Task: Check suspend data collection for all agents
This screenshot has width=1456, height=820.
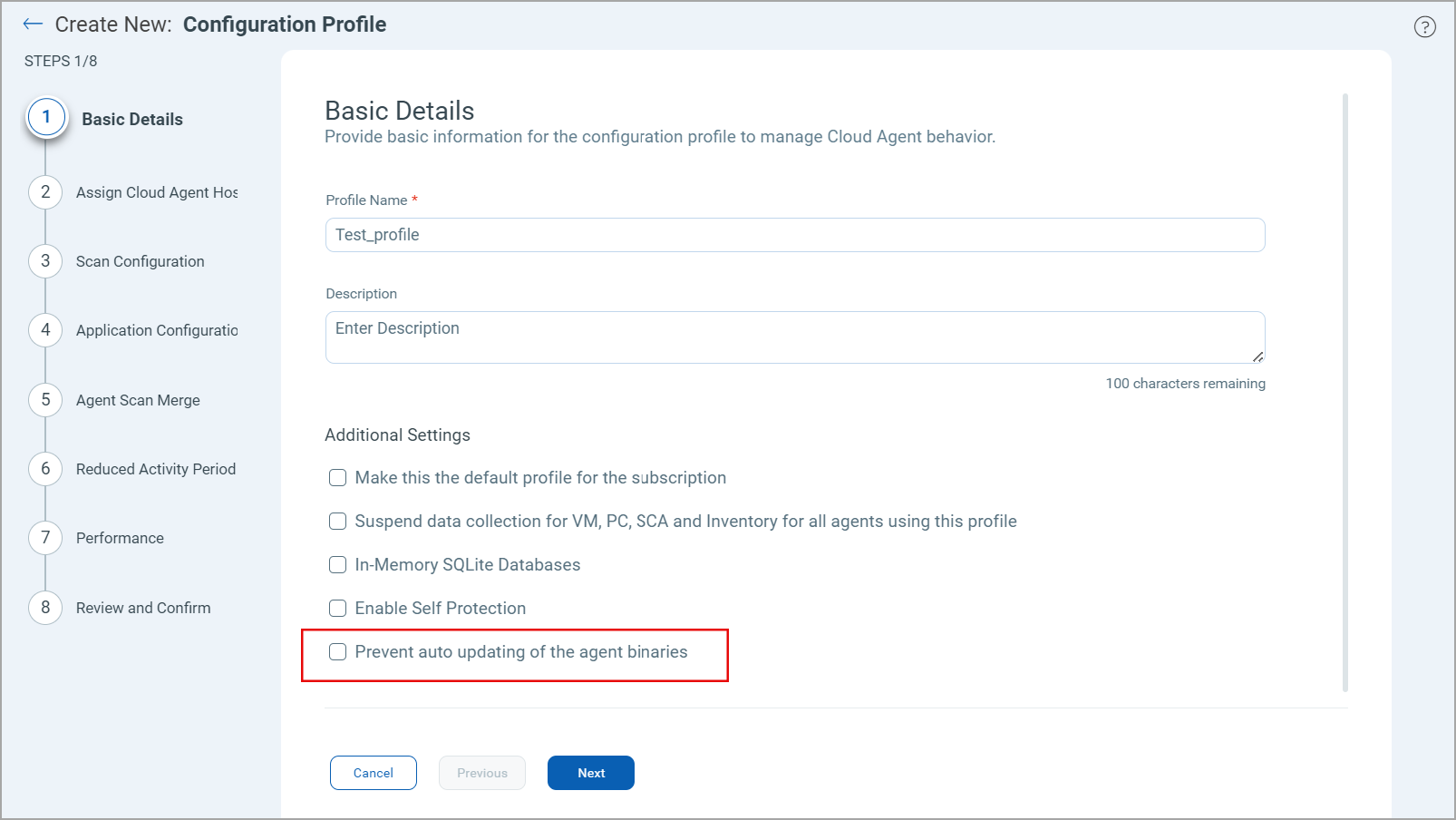Action: coord(337,521)
